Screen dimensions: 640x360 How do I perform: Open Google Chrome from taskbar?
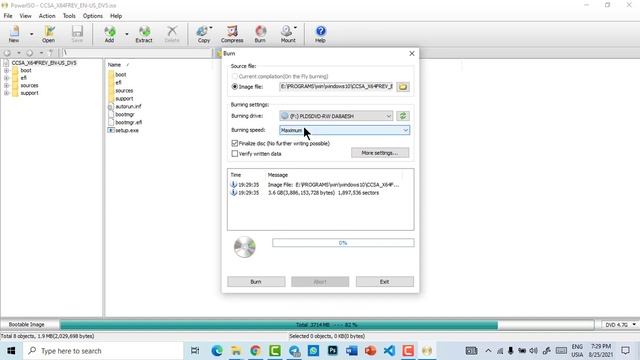[256, 351]
